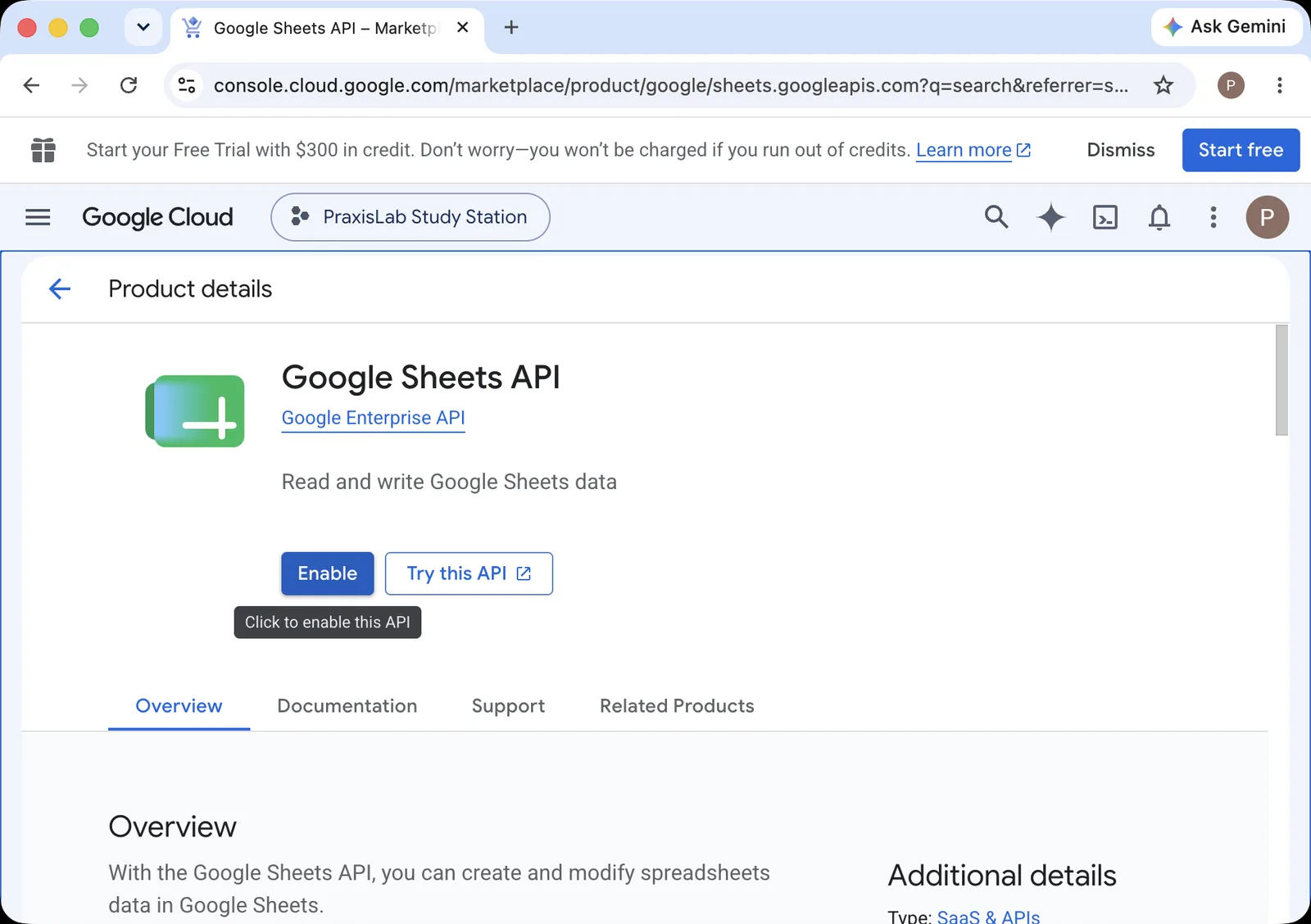Go back using the Product details arrow
This screenshot has height=924, width=1311.
[60, 288]
